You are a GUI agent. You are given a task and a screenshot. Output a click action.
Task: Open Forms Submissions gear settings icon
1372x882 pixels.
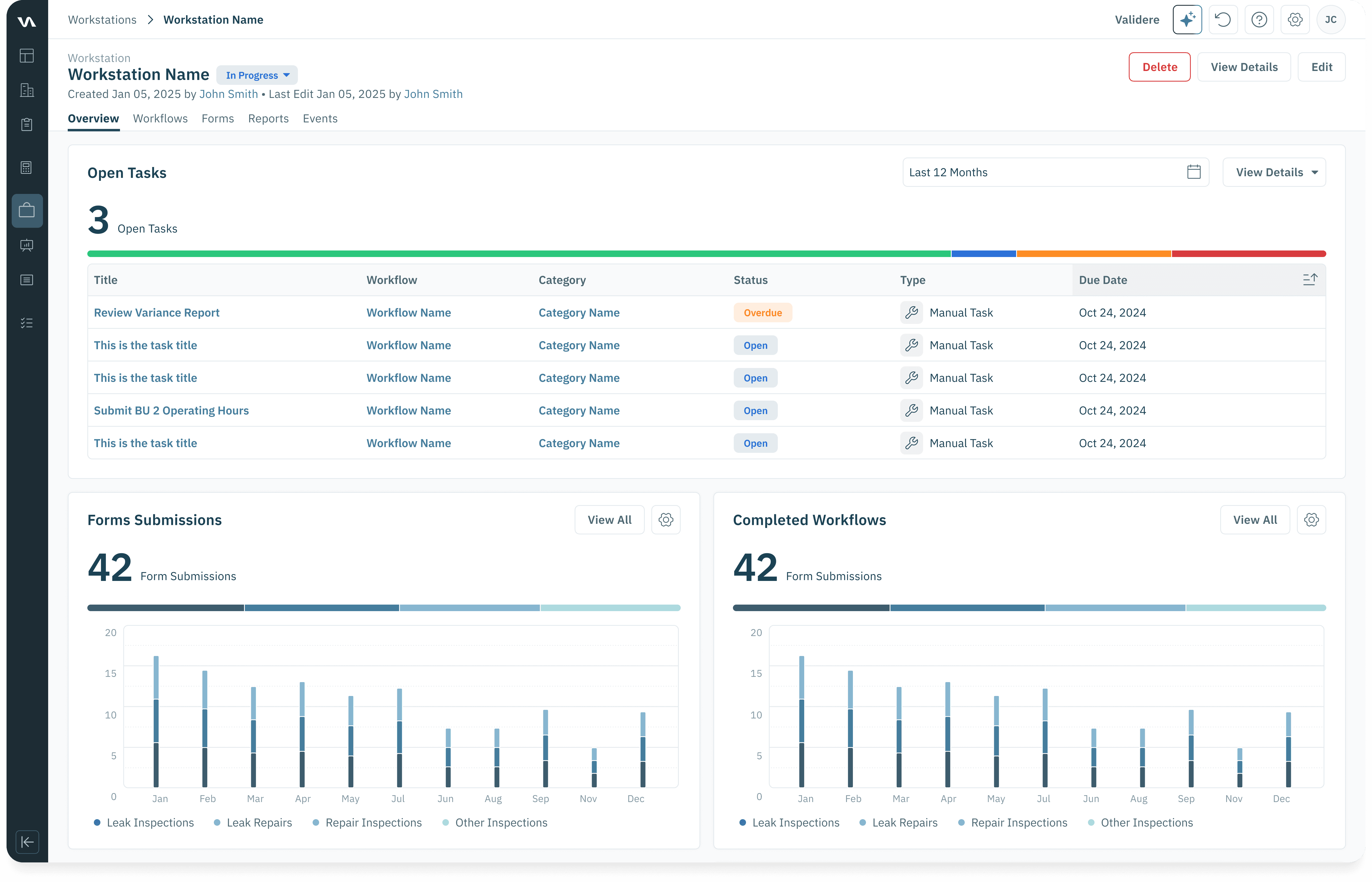pyautogui.click(x=666, y=520)
